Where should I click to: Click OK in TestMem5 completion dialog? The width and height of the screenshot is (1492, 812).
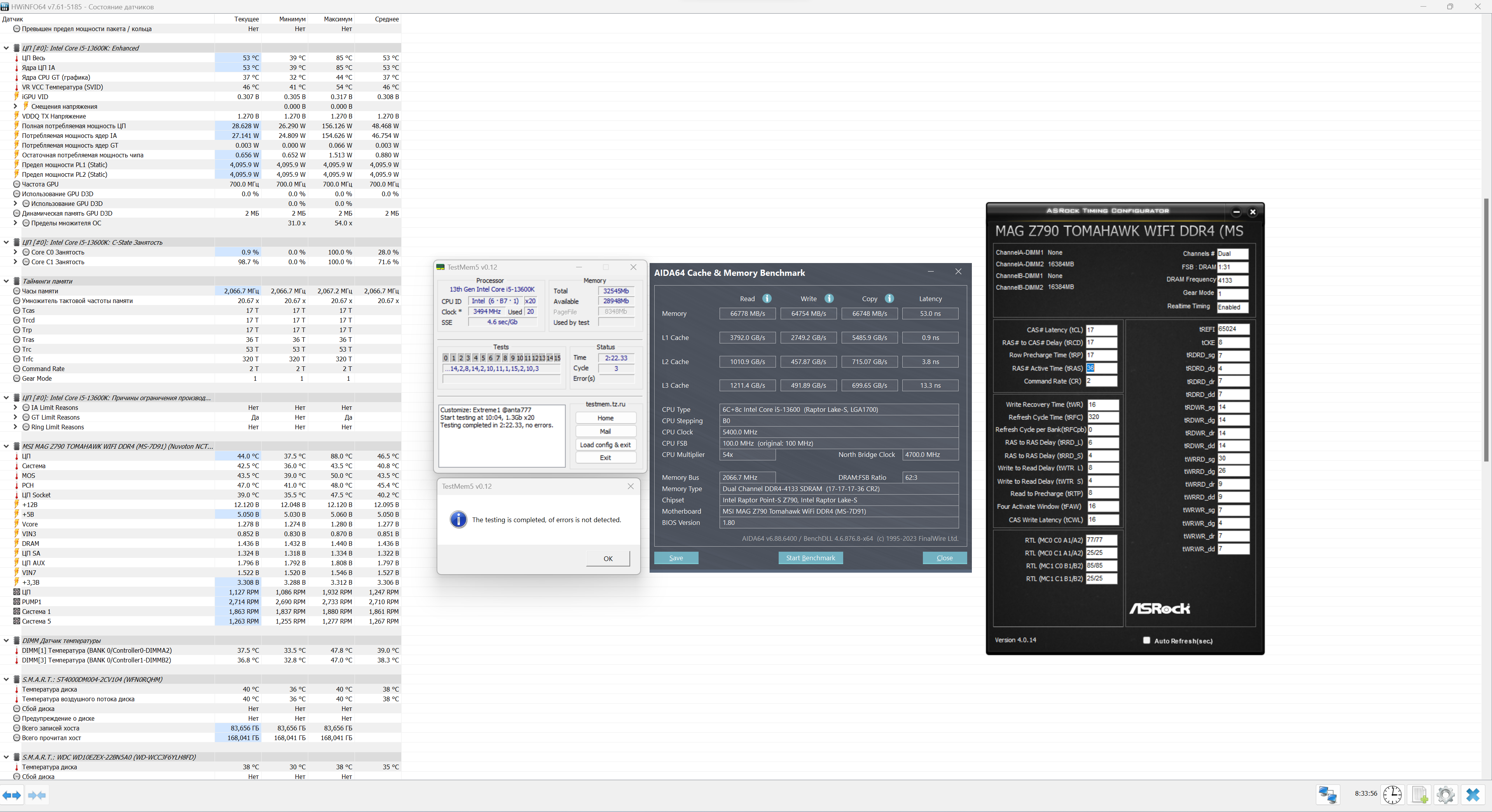[x=608, y=559]
